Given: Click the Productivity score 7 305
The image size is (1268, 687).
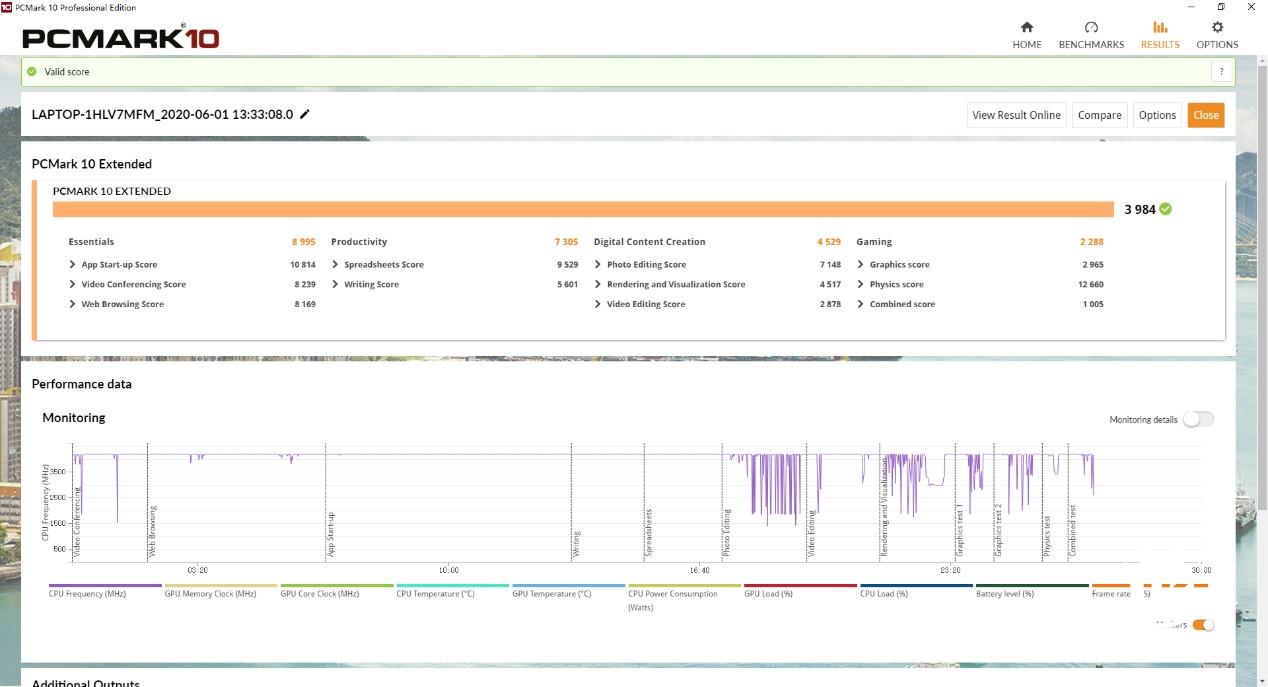Looking at the screenshot, I should pos(566,242).
